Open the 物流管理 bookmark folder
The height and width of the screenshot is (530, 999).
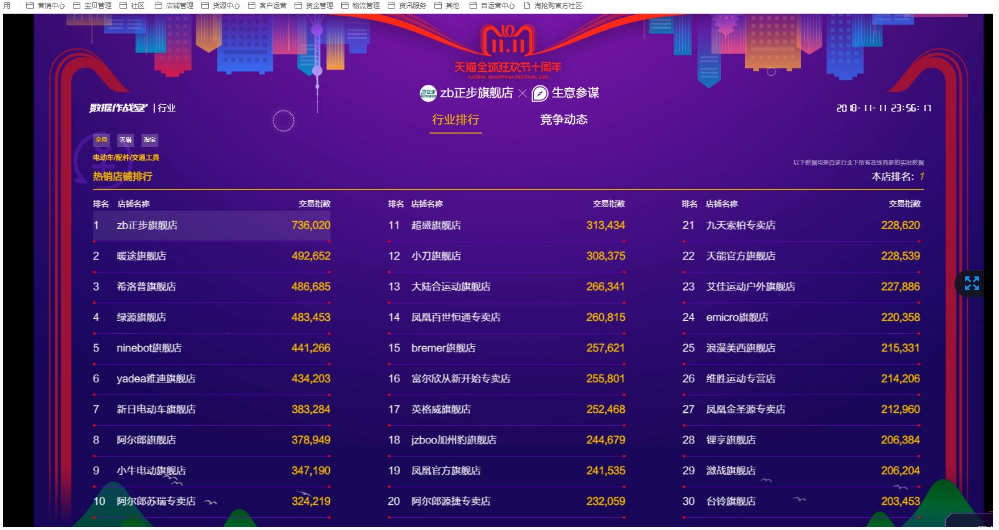360,5
